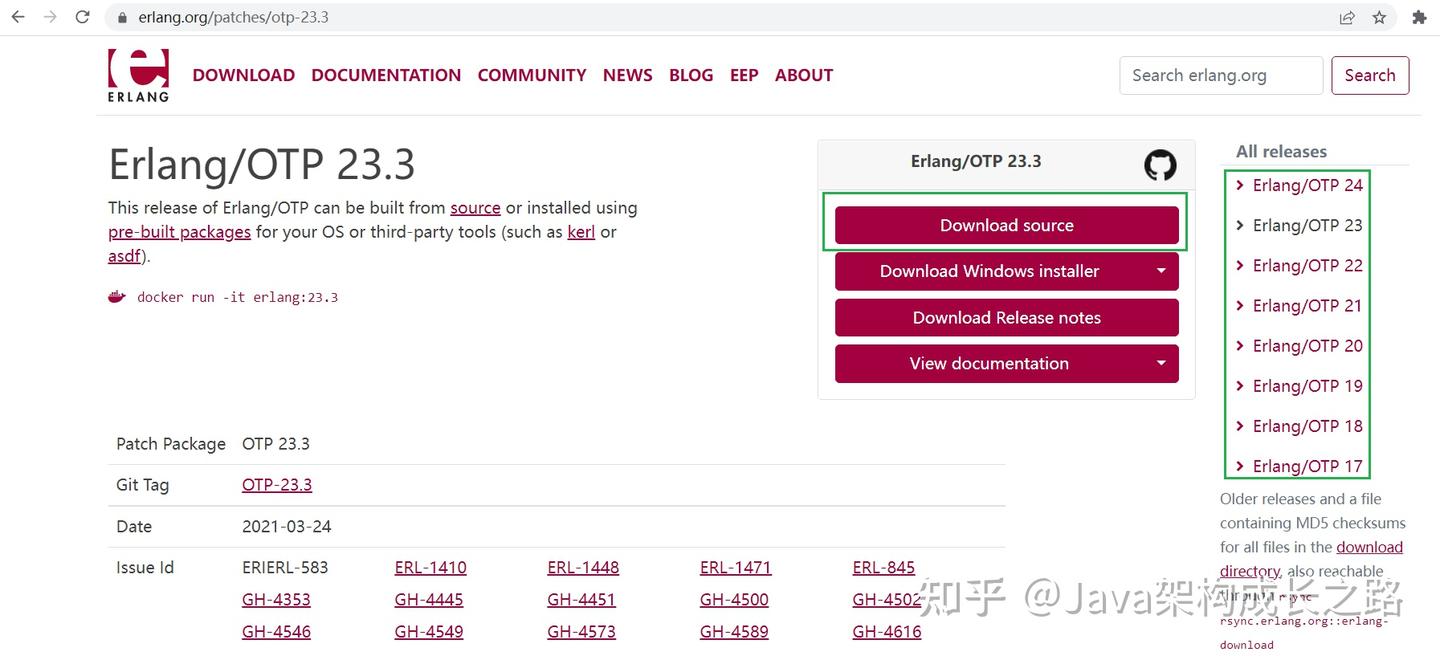This screenshot has width=1440, height=656.
Task: Expand the Erlang/OTP 24 releases chevron
Action: click(1240, 185)
